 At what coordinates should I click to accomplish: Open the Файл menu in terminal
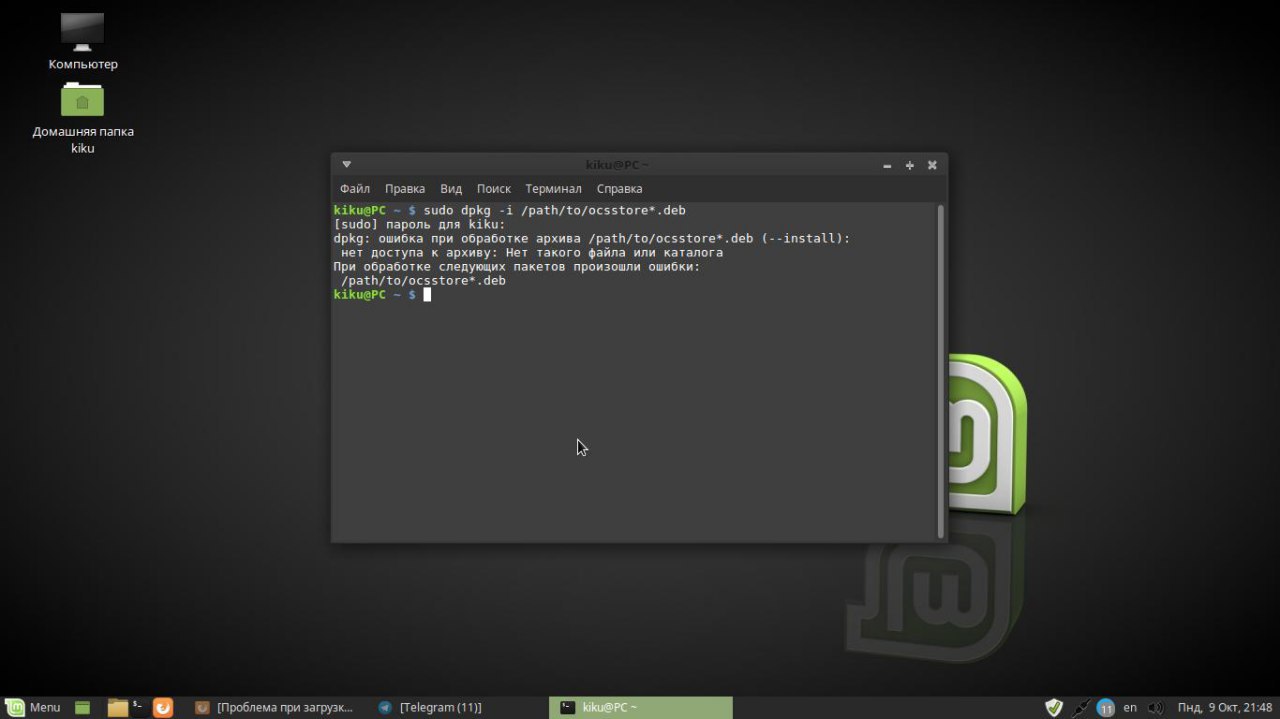point(355,189)
